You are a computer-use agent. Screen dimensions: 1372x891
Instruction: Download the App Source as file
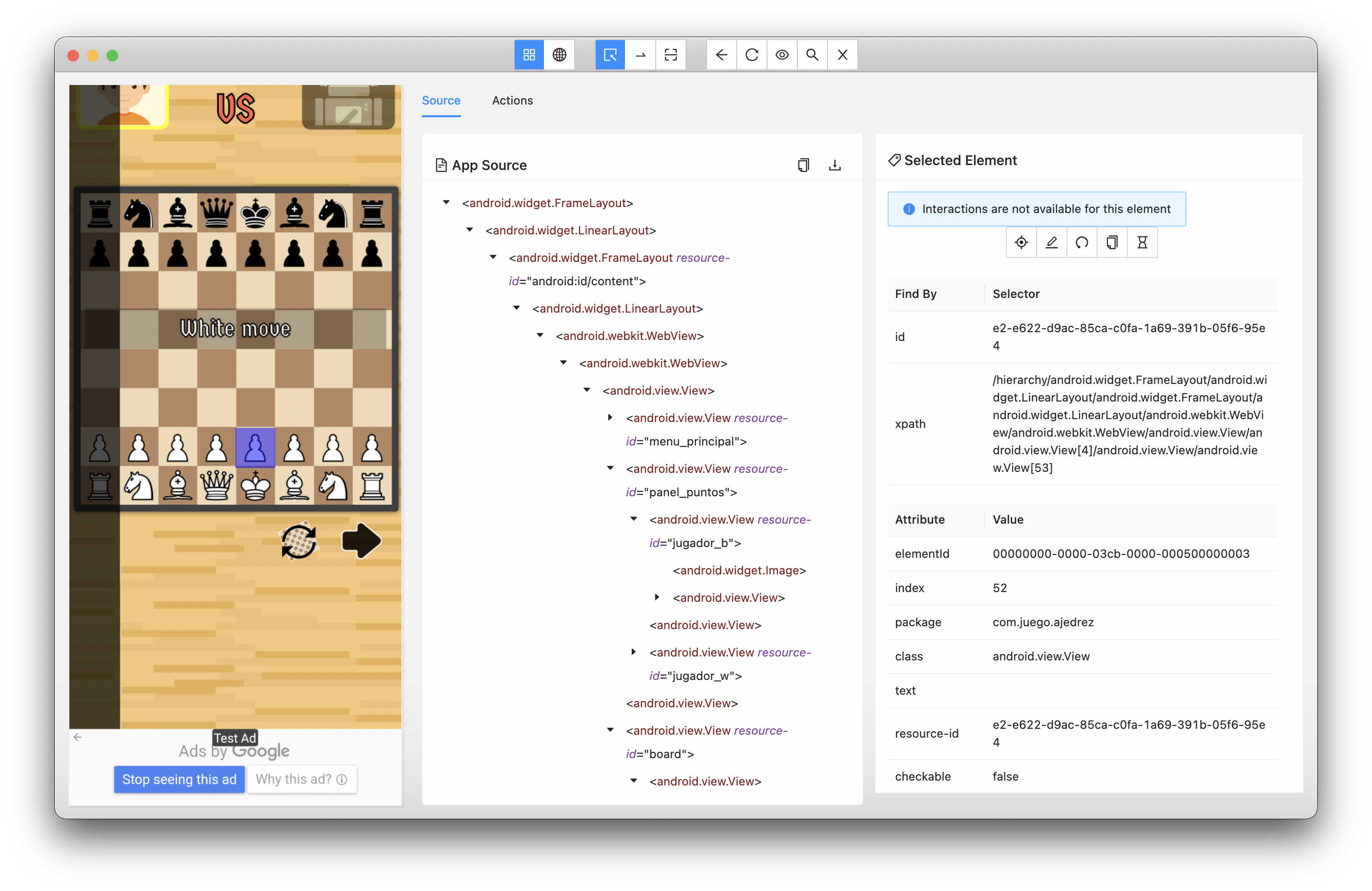834,166
